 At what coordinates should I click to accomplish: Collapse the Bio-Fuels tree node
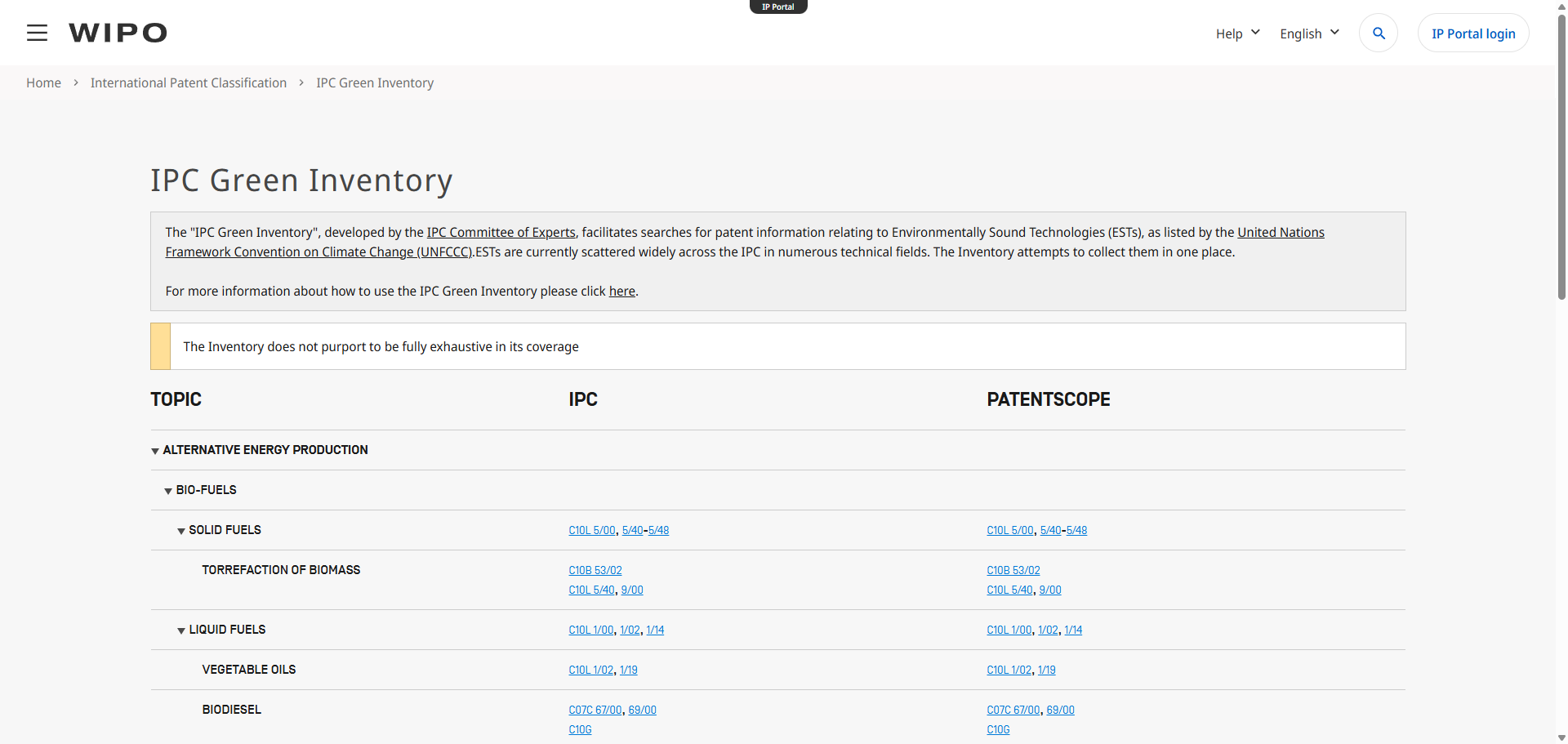tap(168, 491)
